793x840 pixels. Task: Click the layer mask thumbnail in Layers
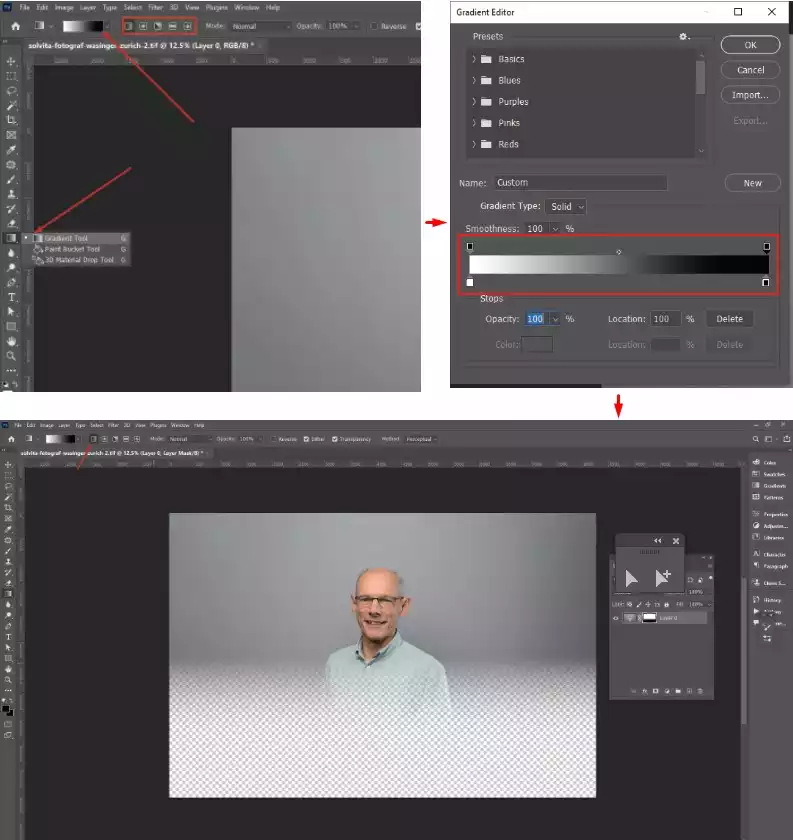(649, 618)
